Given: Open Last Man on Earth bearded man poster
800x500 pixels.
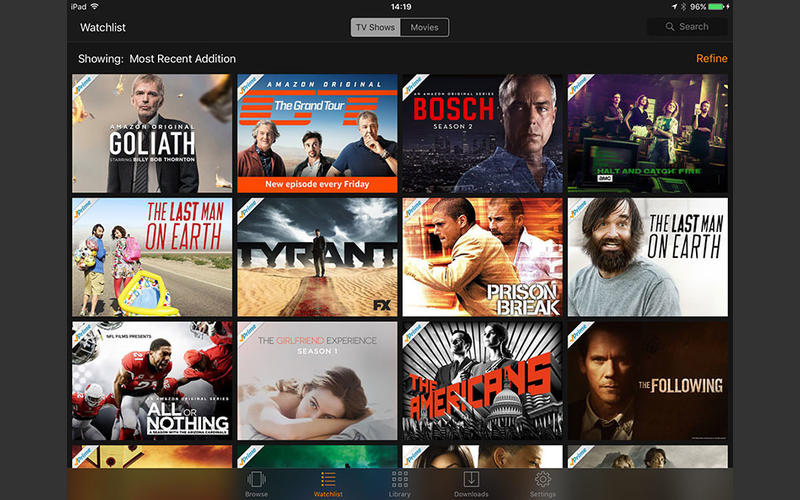Looking at the screenshot, I should coord(648,257).
